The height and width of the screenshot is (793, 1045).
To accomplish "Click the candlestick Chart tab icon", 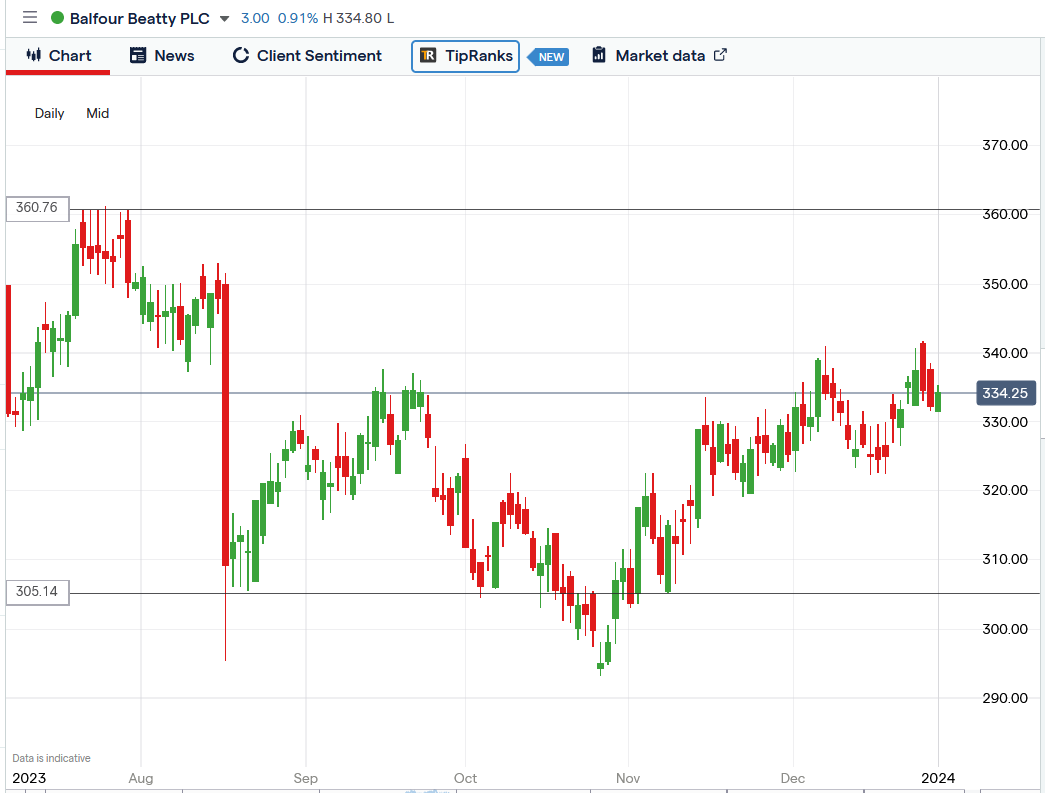I will pyautogui.click(x=33, y=55).
